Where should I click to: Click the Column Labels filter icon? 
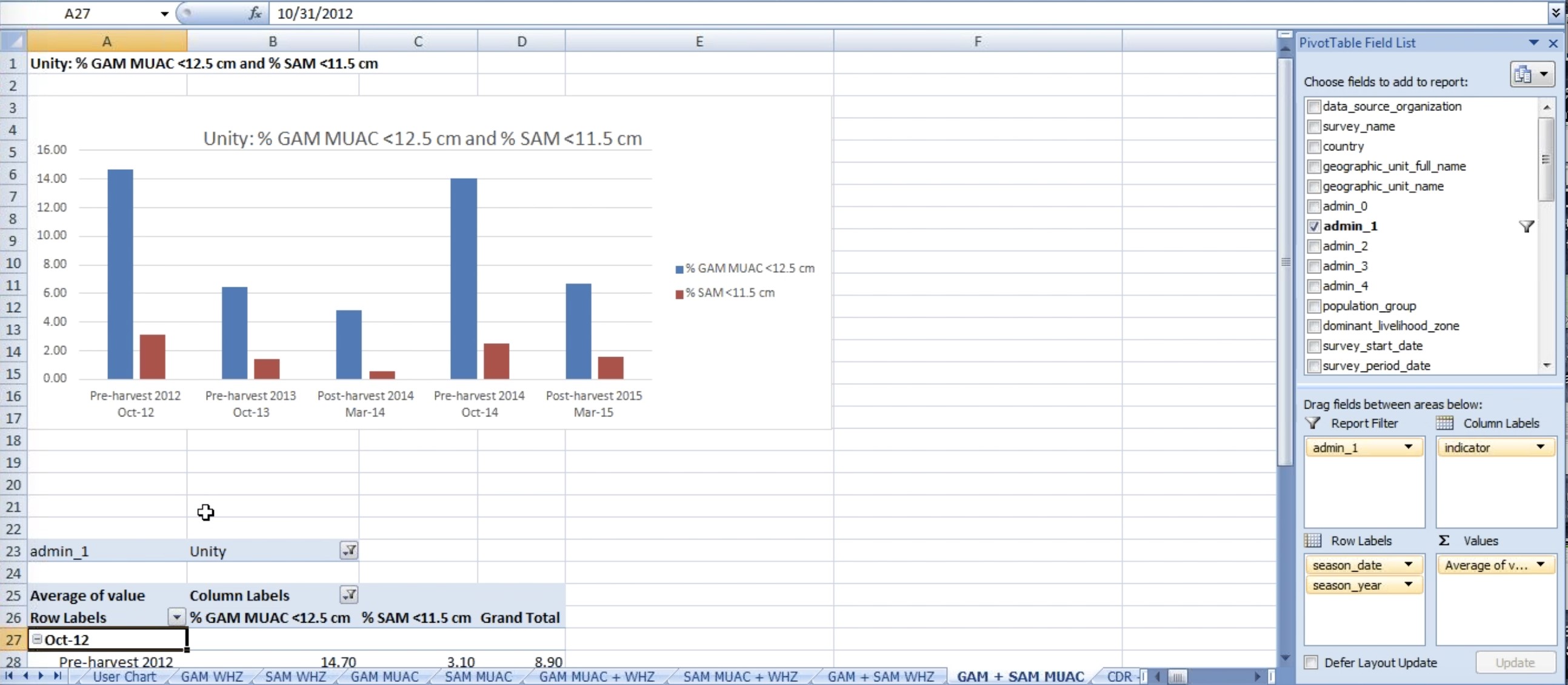349,595
